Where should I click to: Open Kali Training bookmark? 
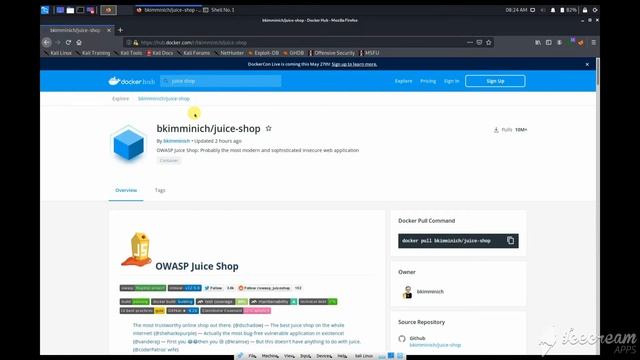[x=93, y=53]
